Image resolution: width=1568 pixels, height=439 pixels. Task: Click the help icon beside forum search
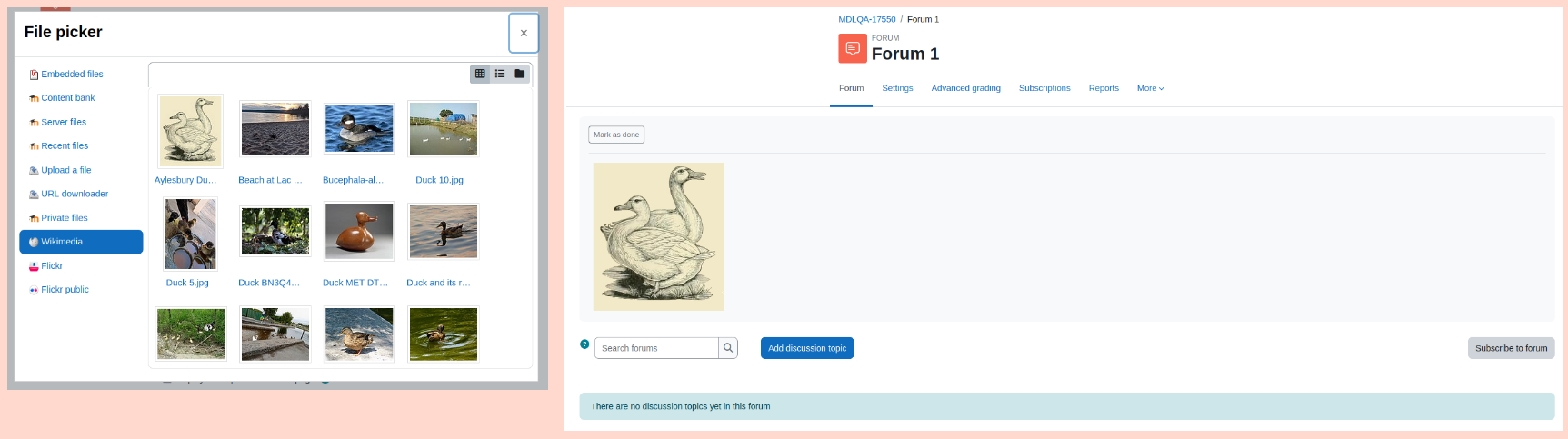point(584,344)
